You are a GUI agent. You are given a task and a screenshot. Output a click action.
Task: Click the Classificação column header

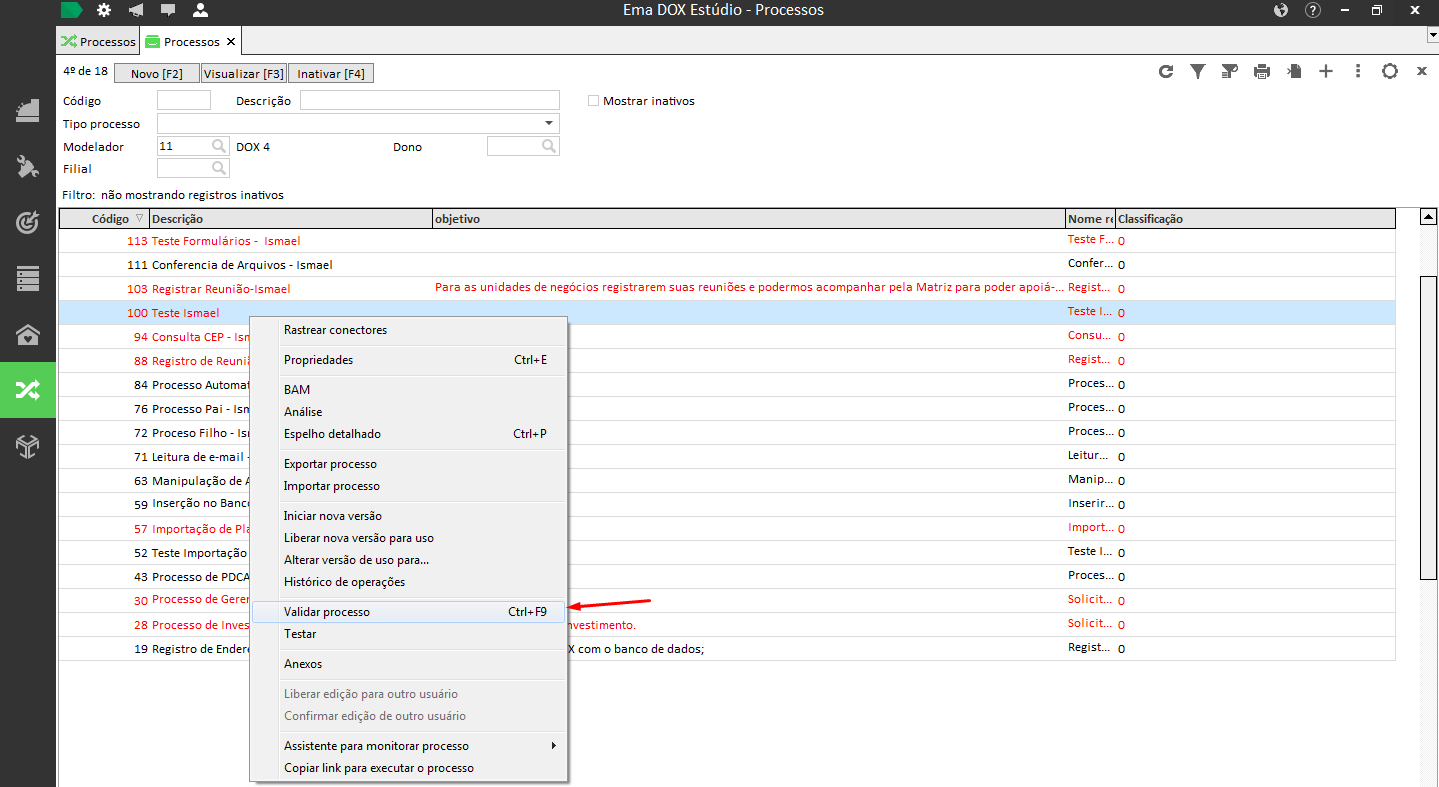click(1255, 218)
